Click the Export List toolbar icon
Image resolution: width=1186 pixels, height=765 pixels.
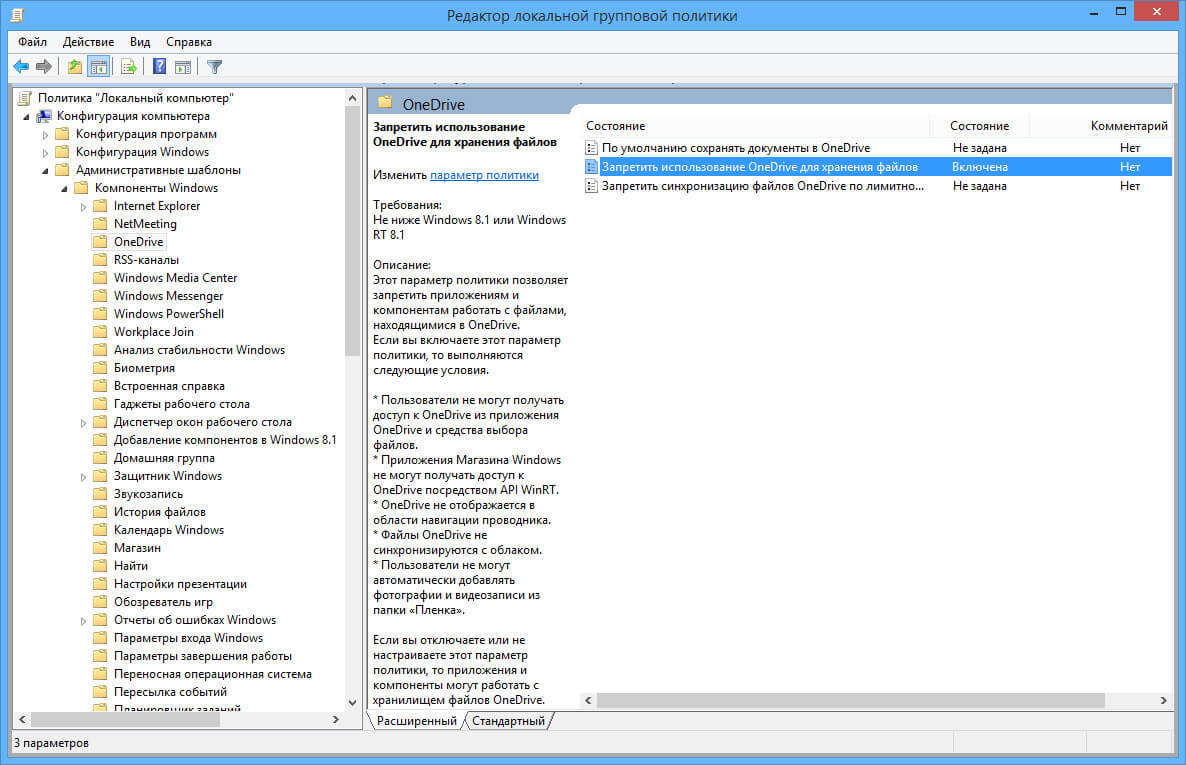(129, 67)
